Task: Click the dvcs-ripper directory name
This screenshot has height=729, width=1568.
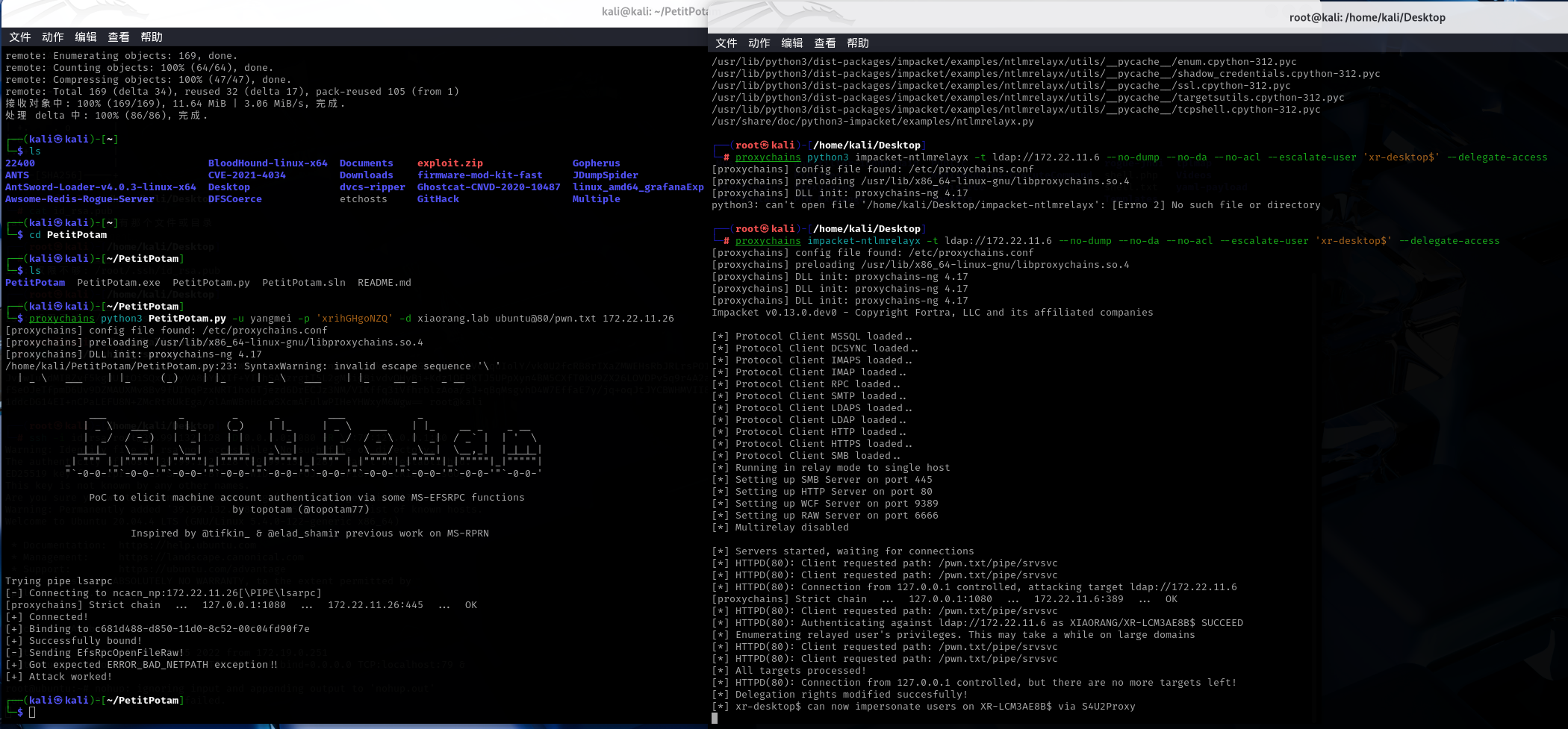Action: [x=373, y=187]
